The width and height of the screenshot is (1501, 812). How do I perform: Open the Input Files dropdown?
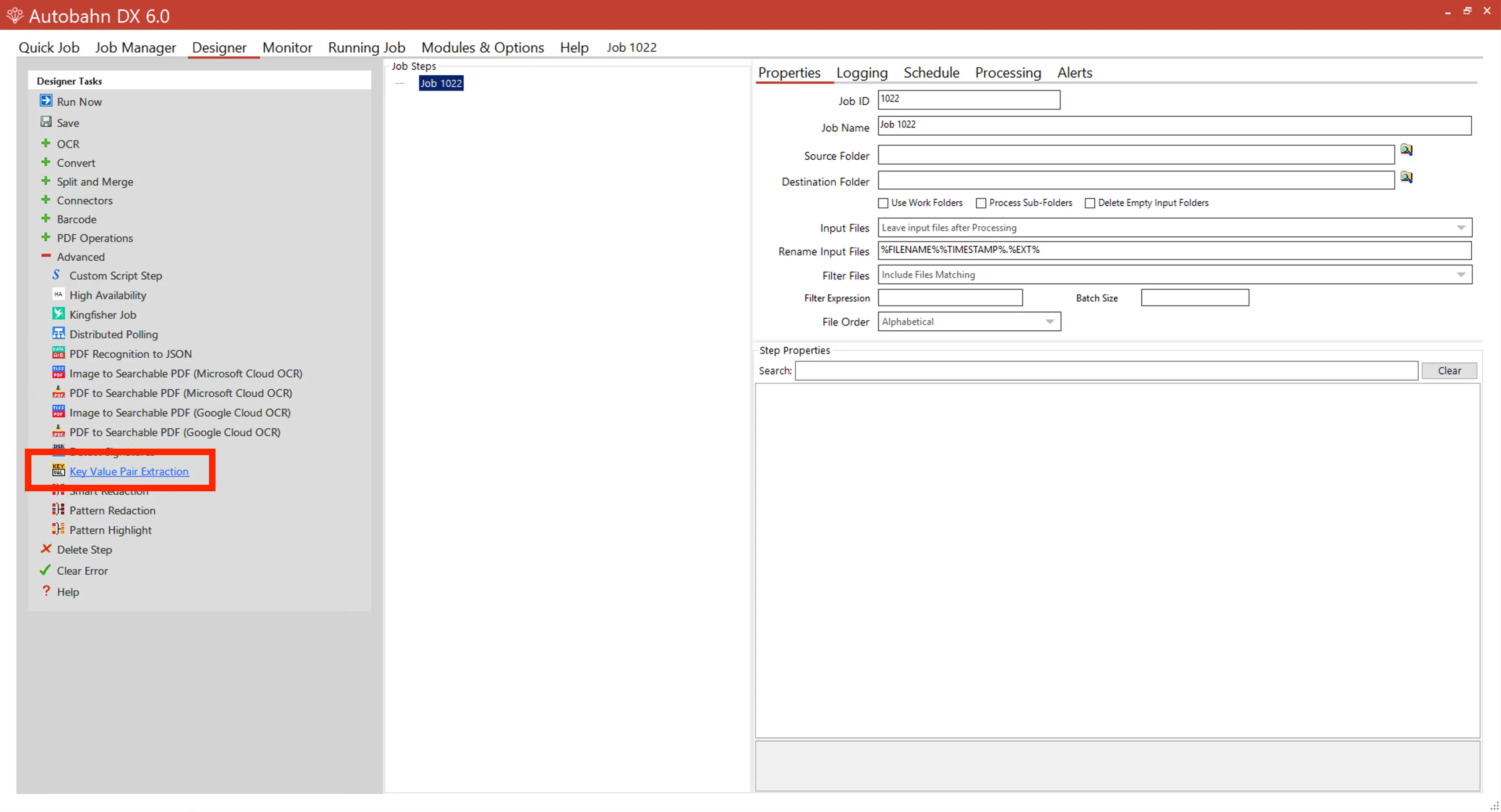click(1175, 228)
